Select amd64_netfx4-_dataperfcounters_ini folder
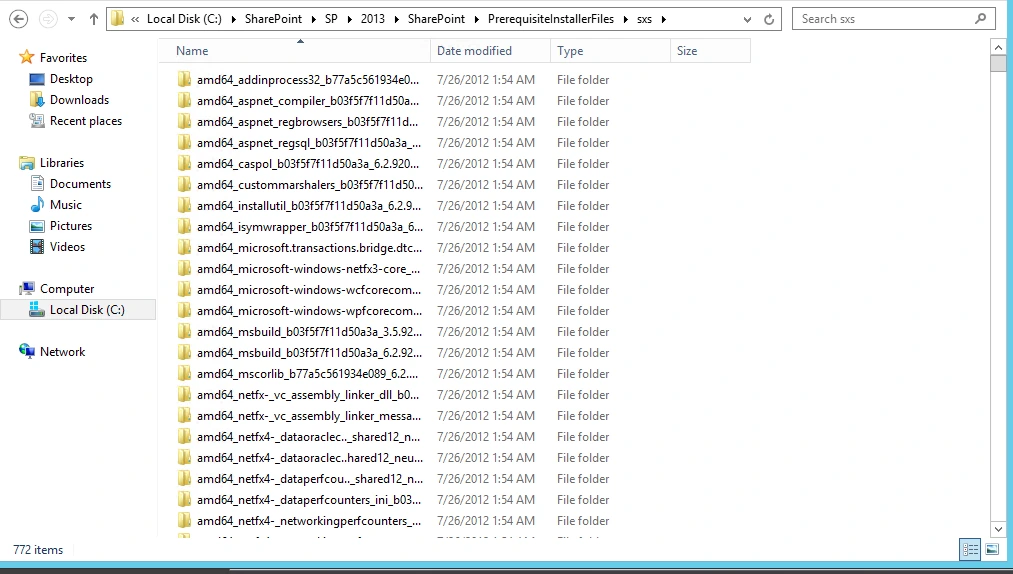The image size is (1013, 574). [309, 500]
